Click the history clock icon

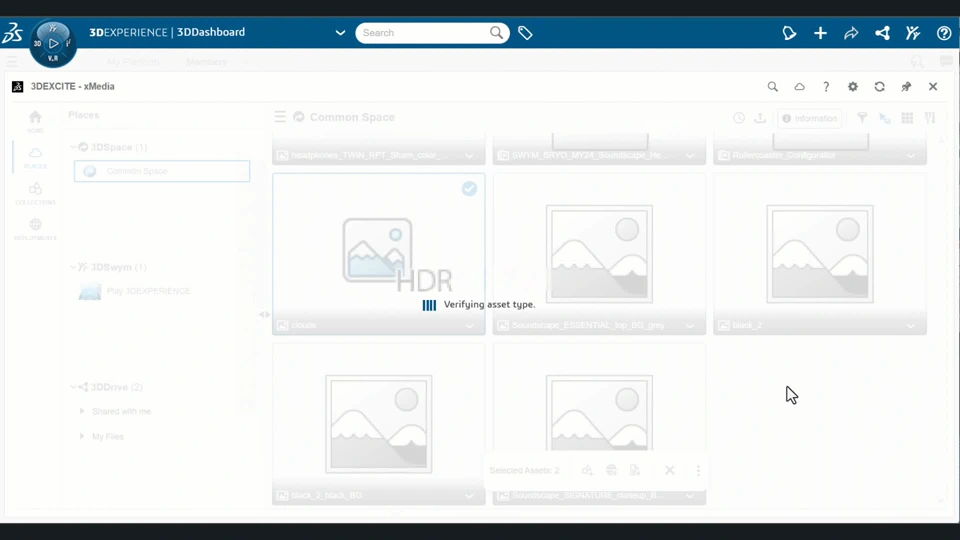739,118
